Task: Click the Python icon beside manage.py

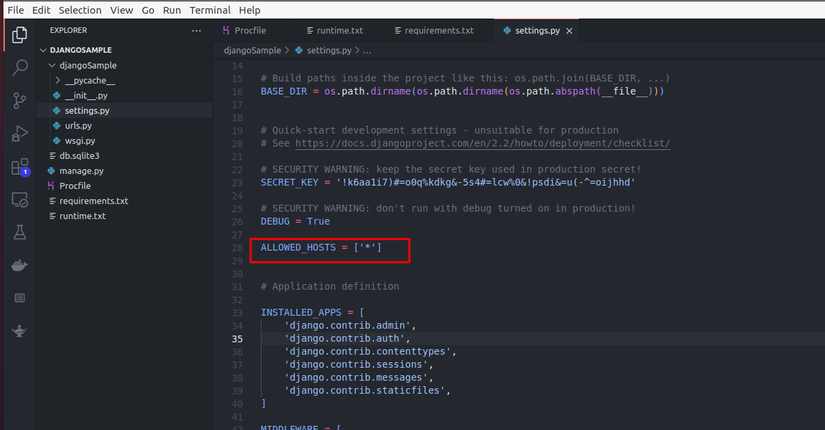Action: [x=51, y=171]
